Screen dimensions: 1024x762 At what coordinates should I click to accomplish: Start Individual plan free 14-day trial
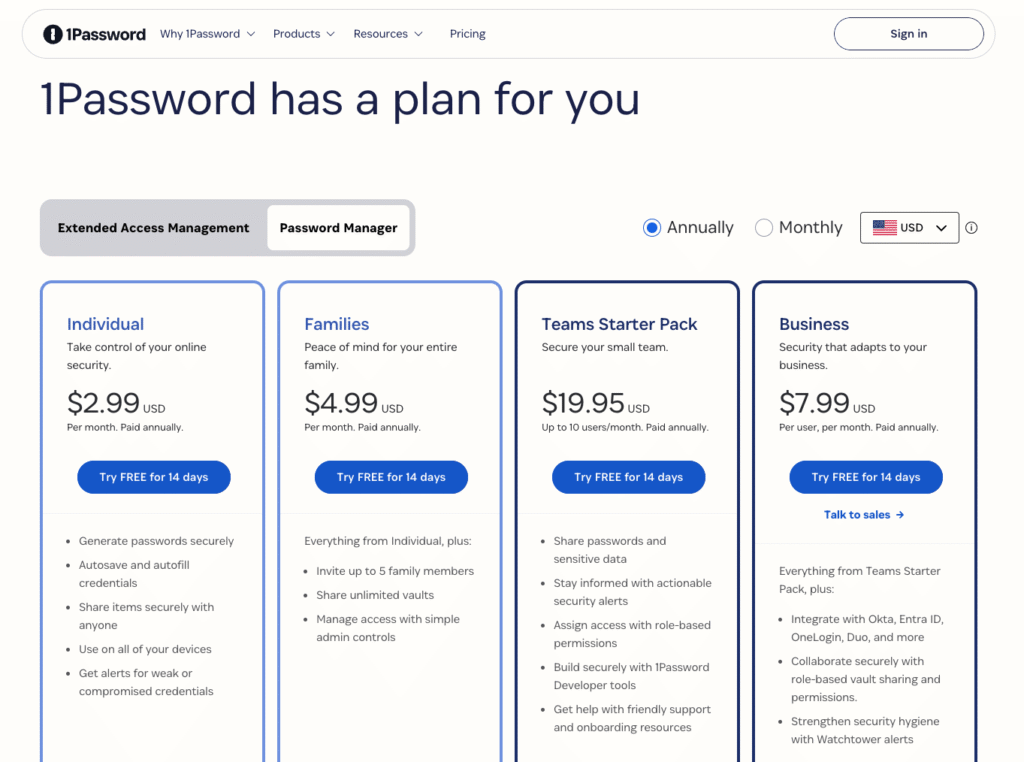click(153, 477)
